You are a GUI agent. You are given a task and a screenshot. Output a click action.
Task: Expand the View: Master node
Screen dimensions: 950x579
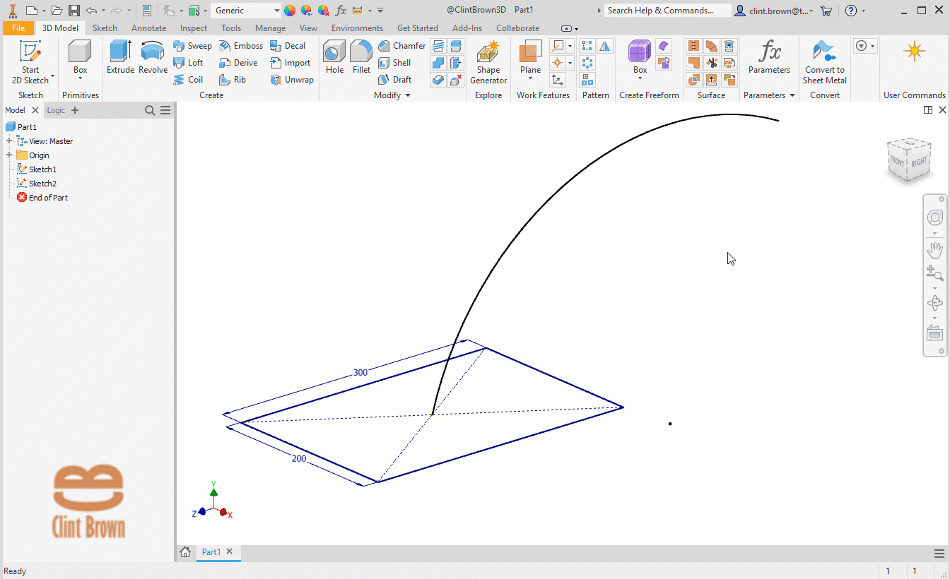[7, 141]
